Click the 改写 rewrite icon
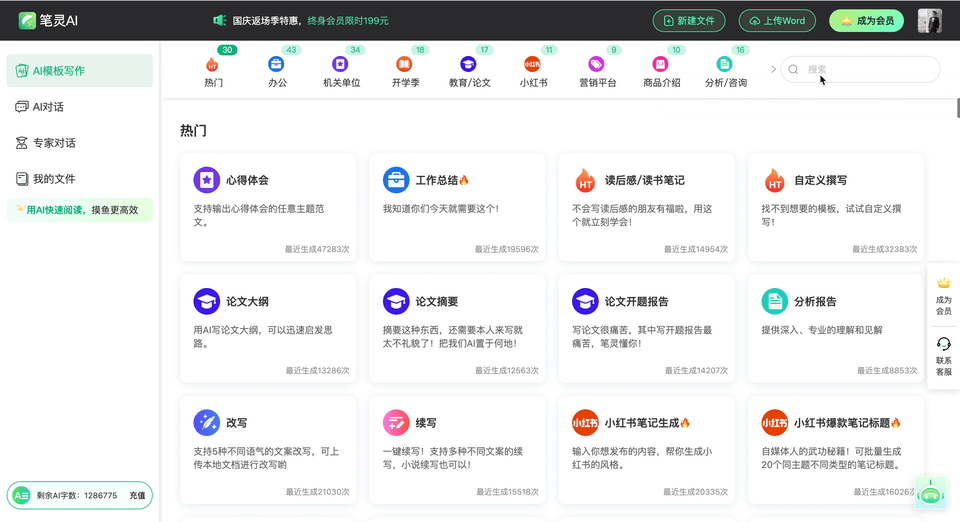 pyautogui.click(x=206, y=423)
